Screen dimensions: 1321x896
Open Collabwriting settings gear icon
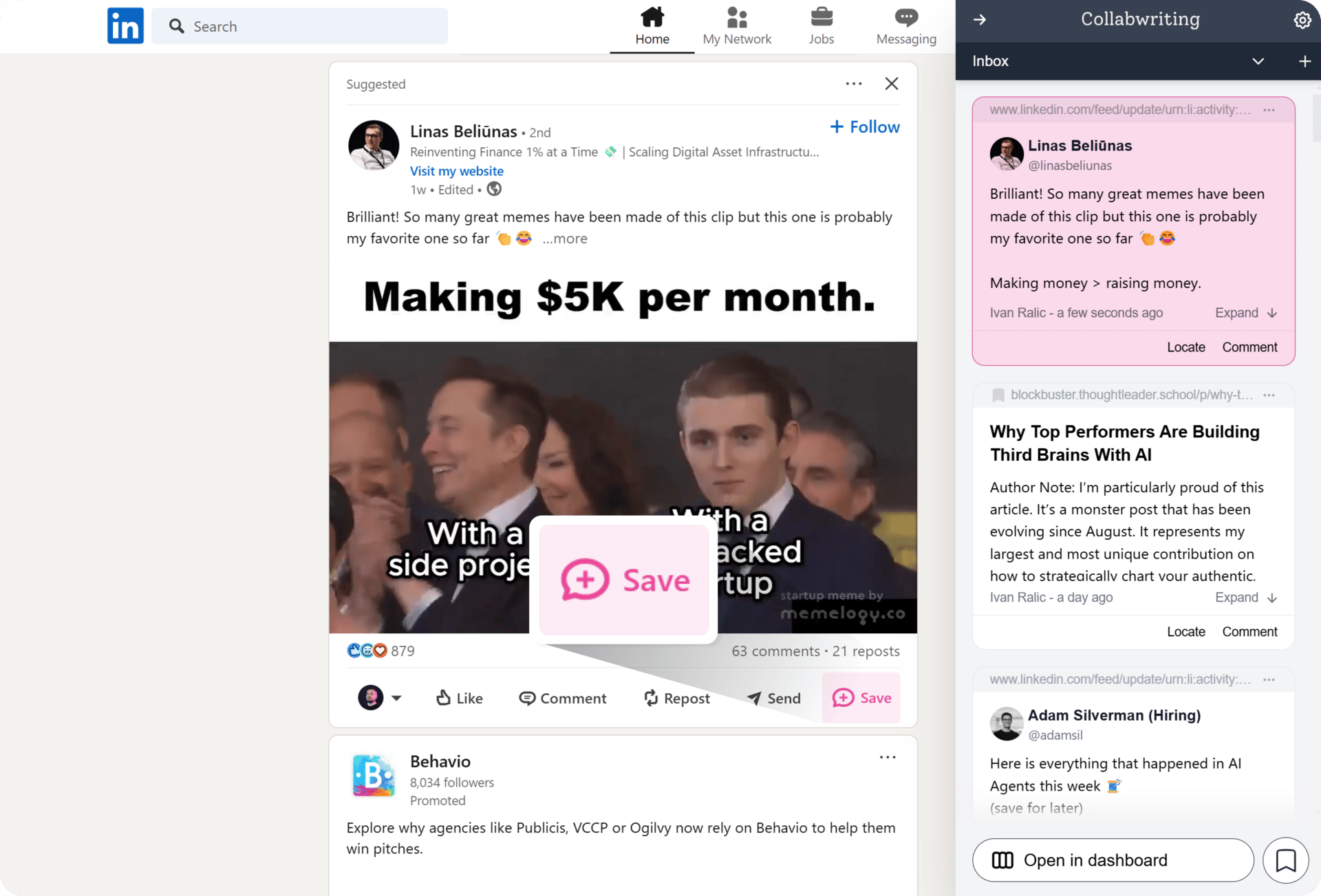coord(1302,20)
